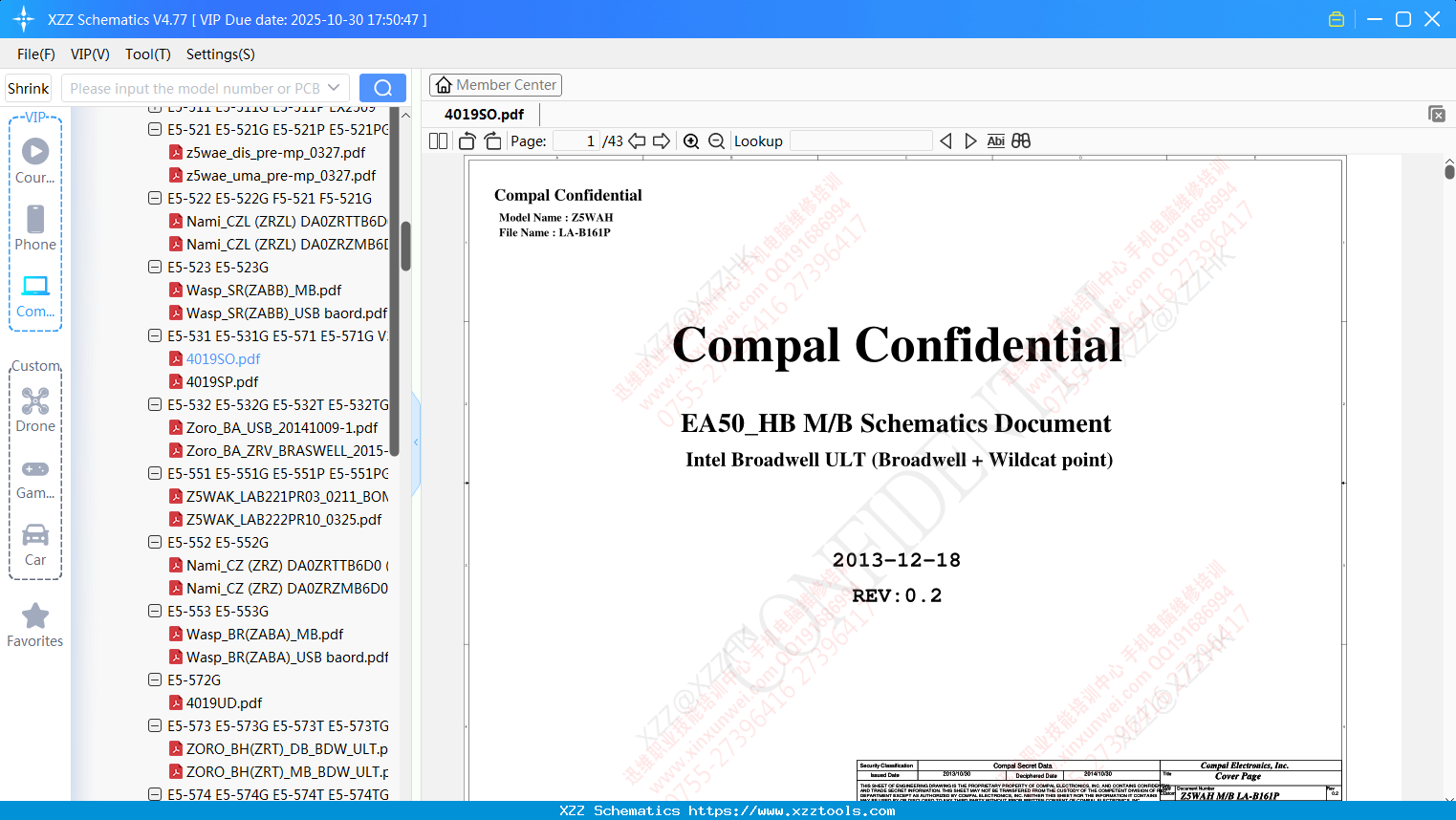
Task: Open the Drone category
Action: click(x=35, y=410)
